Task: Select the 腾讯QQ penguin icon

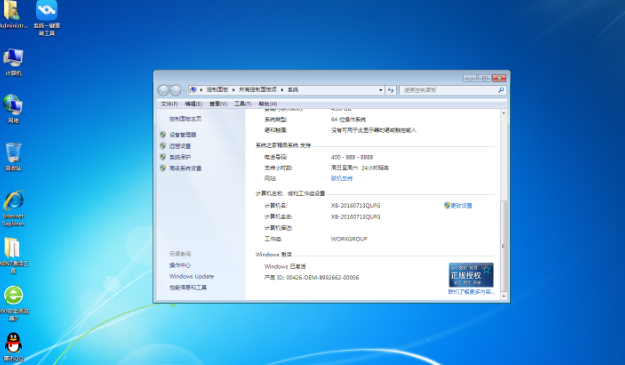Action: coord(13,347)
